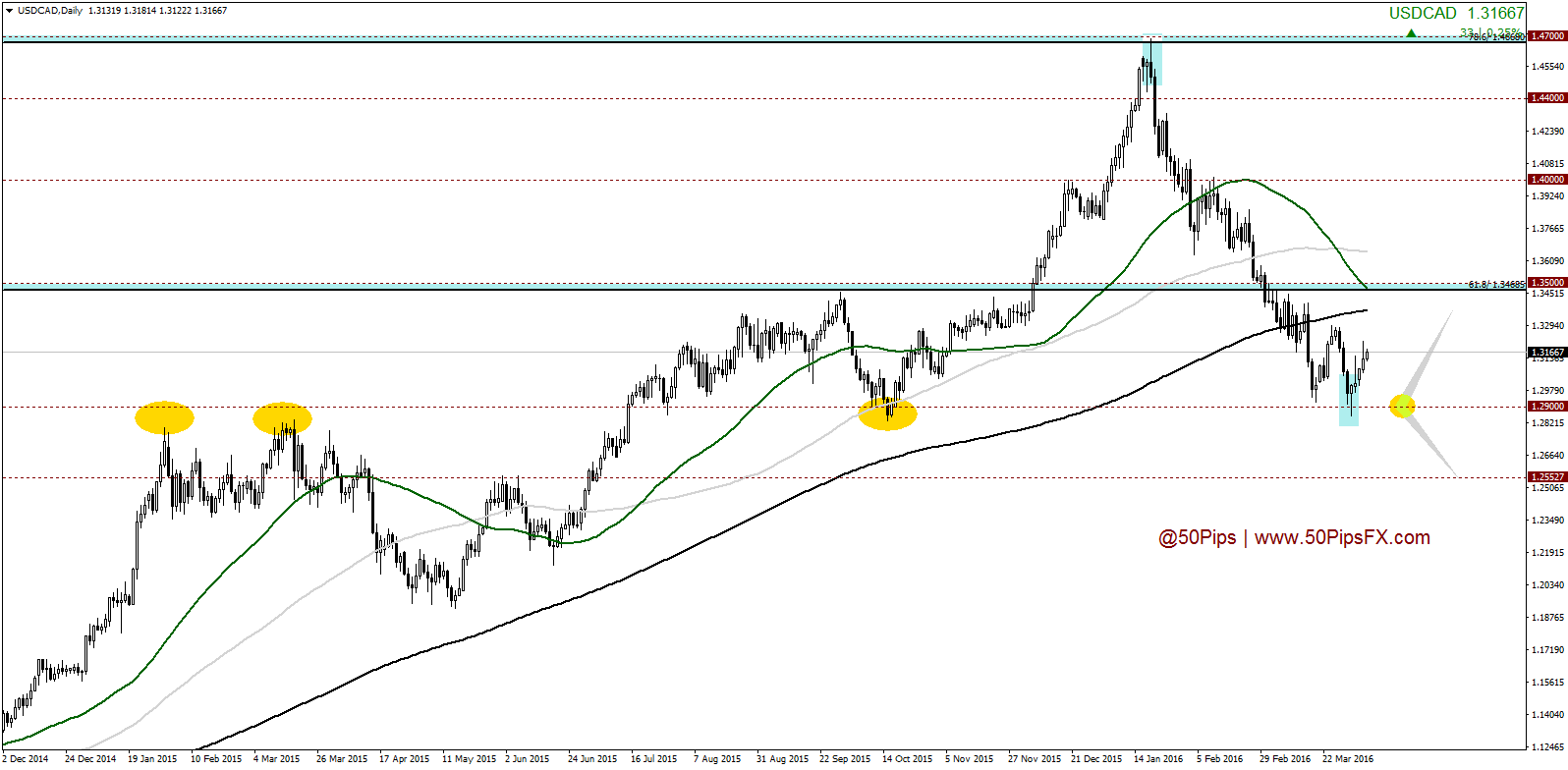
Task: Select the yellow ellipse over the Jan 2015 peak
Action: tap(164, 417)
